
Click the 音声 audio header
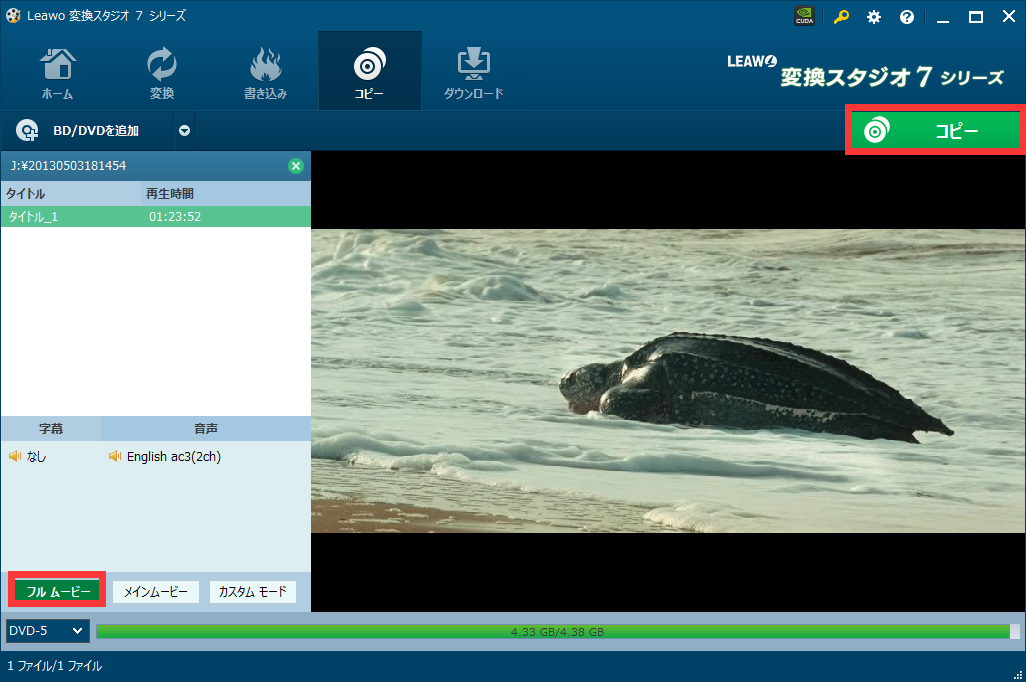pos(205,429)
